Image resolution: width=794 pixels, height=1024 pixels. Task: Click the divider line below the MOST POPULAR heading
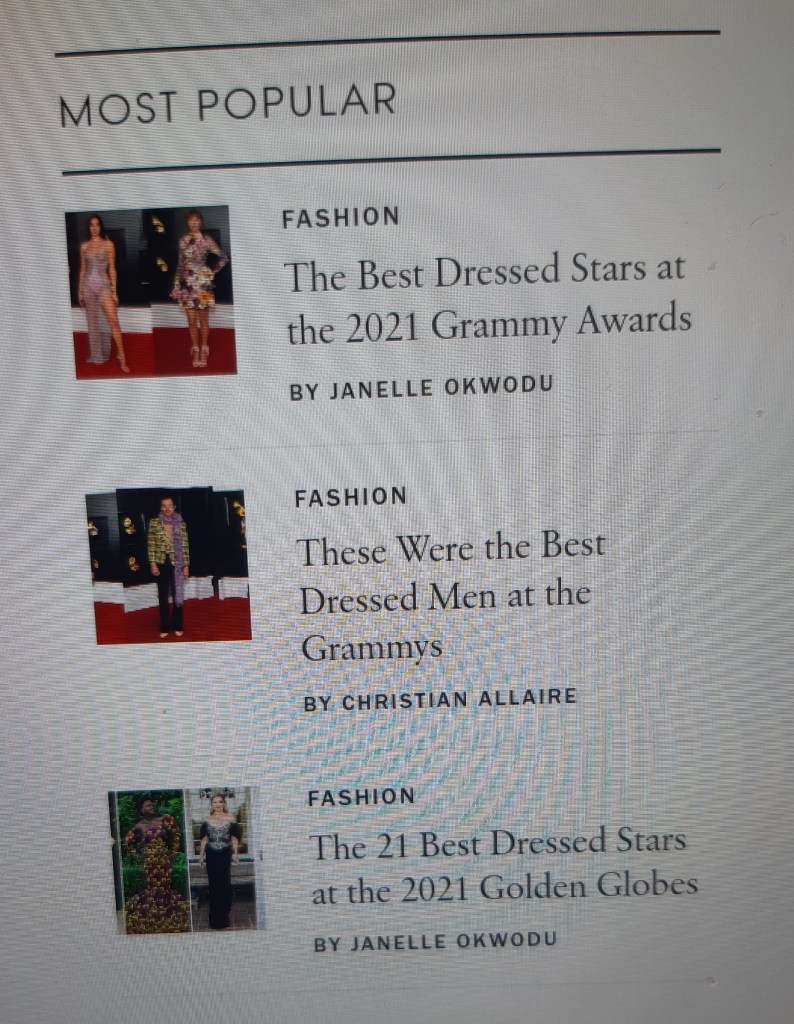(x=391, y=162)
